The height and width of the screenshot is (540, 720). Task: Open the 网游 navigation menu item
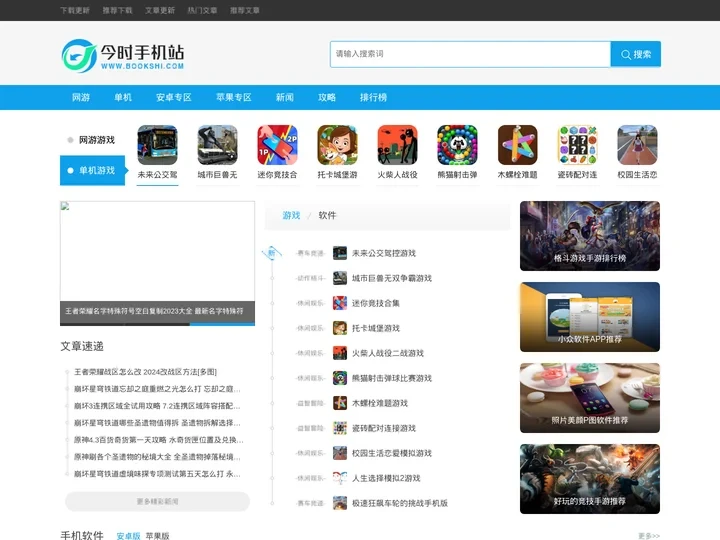pyautogui.click(x=81, y=97)
